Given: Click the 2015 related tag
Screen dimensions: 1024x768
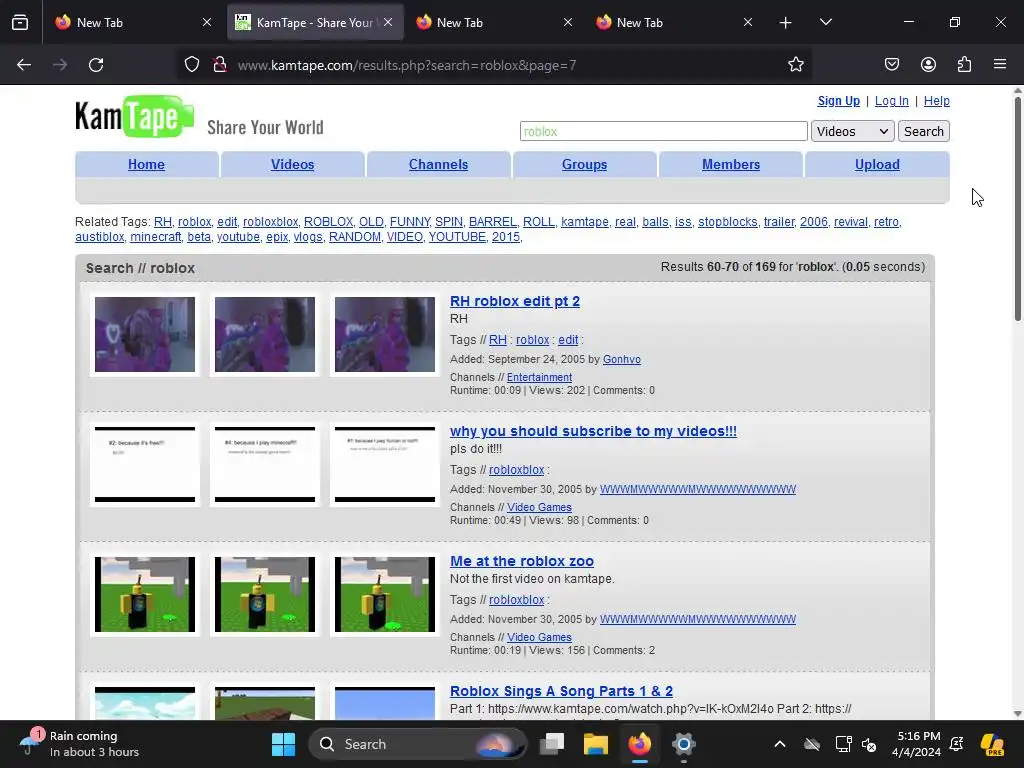Looking at the screenshot, I should [x=505, y=237].
